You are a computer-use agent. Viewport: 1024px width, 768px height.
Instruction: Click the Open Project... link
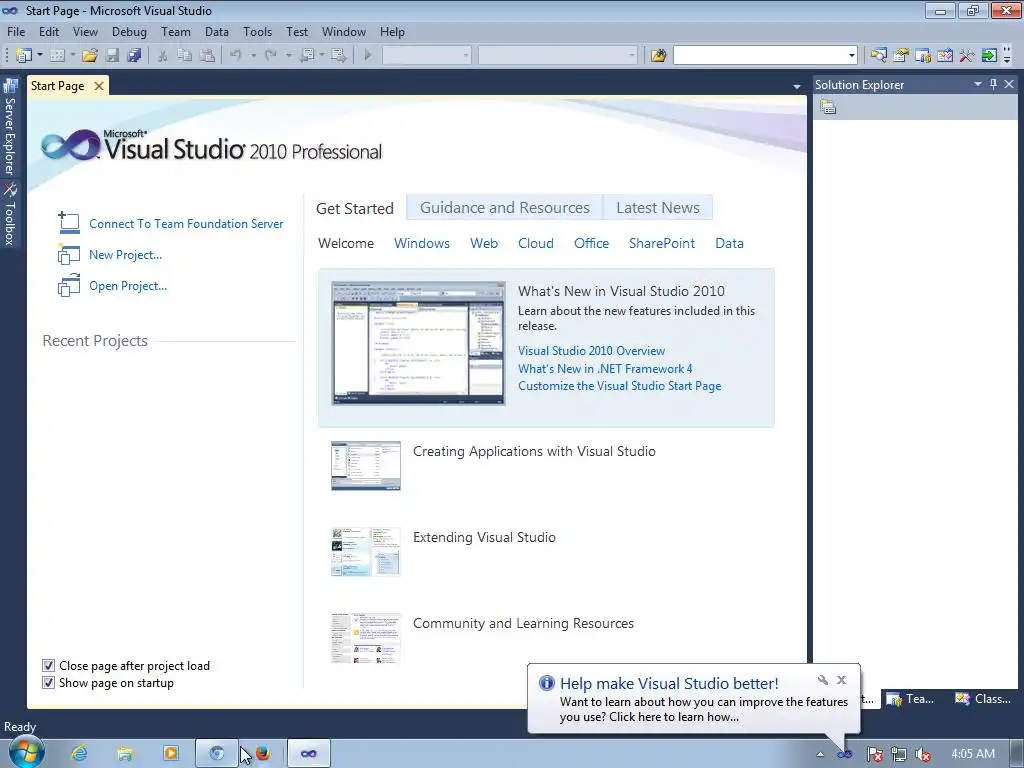[128, 285]
